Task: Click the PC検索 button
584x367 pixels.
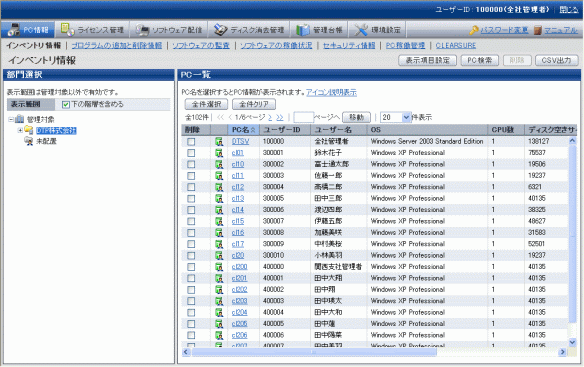Action: click(x=480, y=60)
